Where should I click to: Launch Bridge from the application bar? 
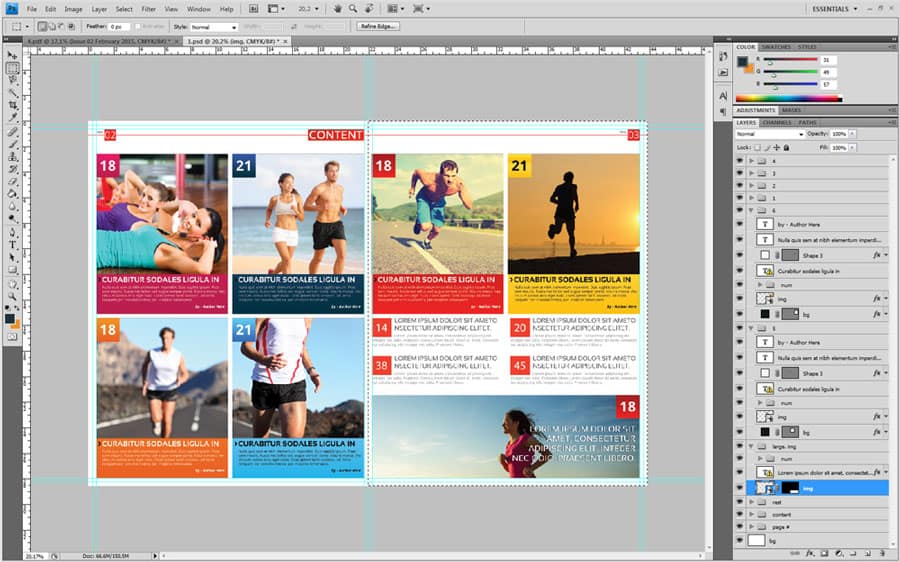click(254, 9)
